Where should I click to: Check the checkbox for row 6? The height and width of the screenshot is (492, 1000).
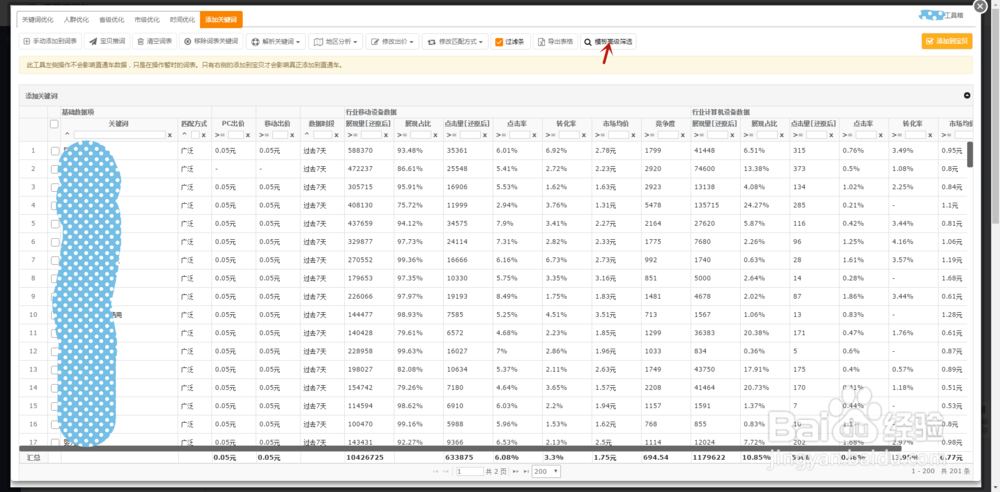point(55,242)
